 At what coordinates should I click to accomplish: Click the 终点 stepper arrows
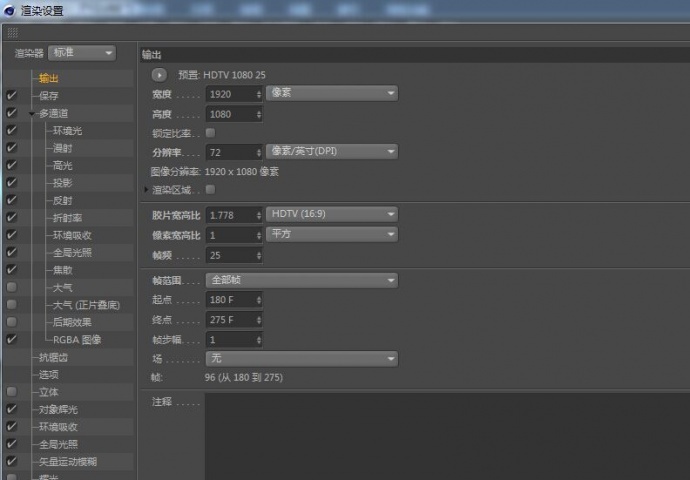[x=259, y=320]
